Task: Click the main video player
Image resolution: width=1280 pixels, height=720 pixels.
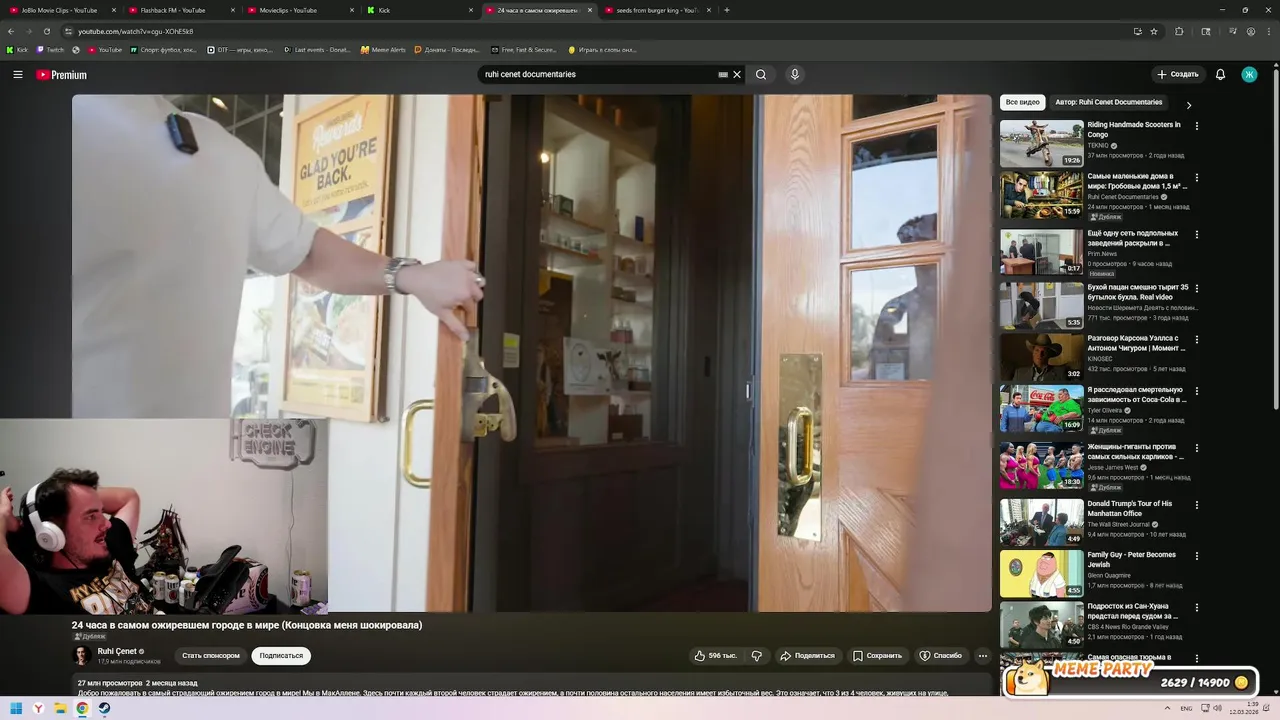Action: pos(531,353)
